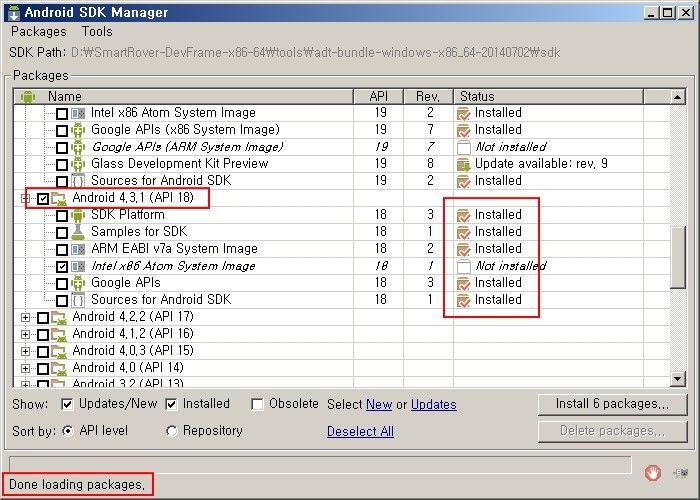Click the New link
This screenshot has height=500, width=700.
[379, 404]
